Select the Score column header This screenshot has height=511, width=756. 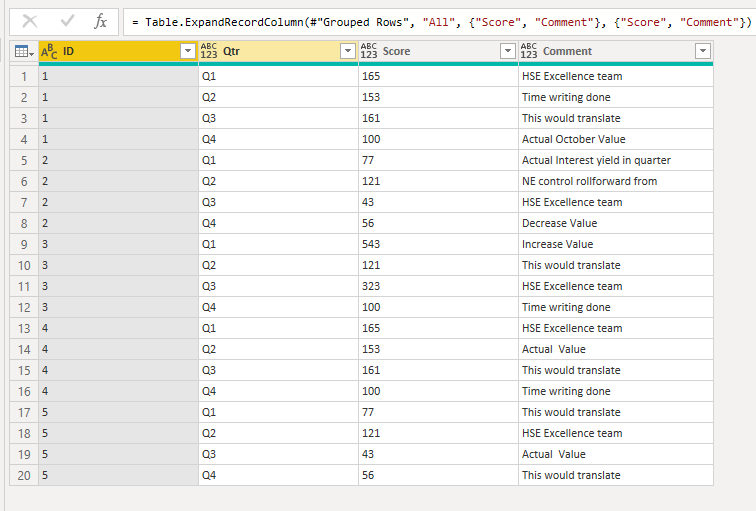tap(438, 51)
